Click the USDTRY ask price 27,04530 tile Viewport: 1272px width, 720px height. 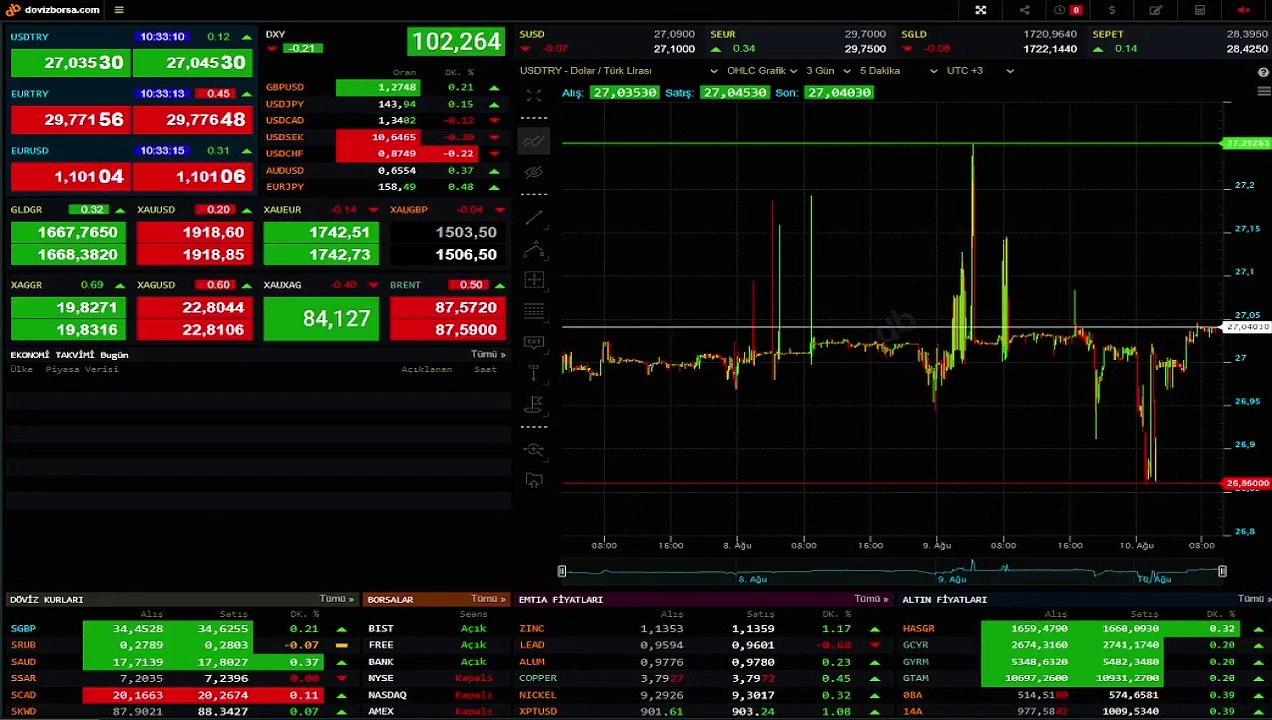(x=192, y=62)
